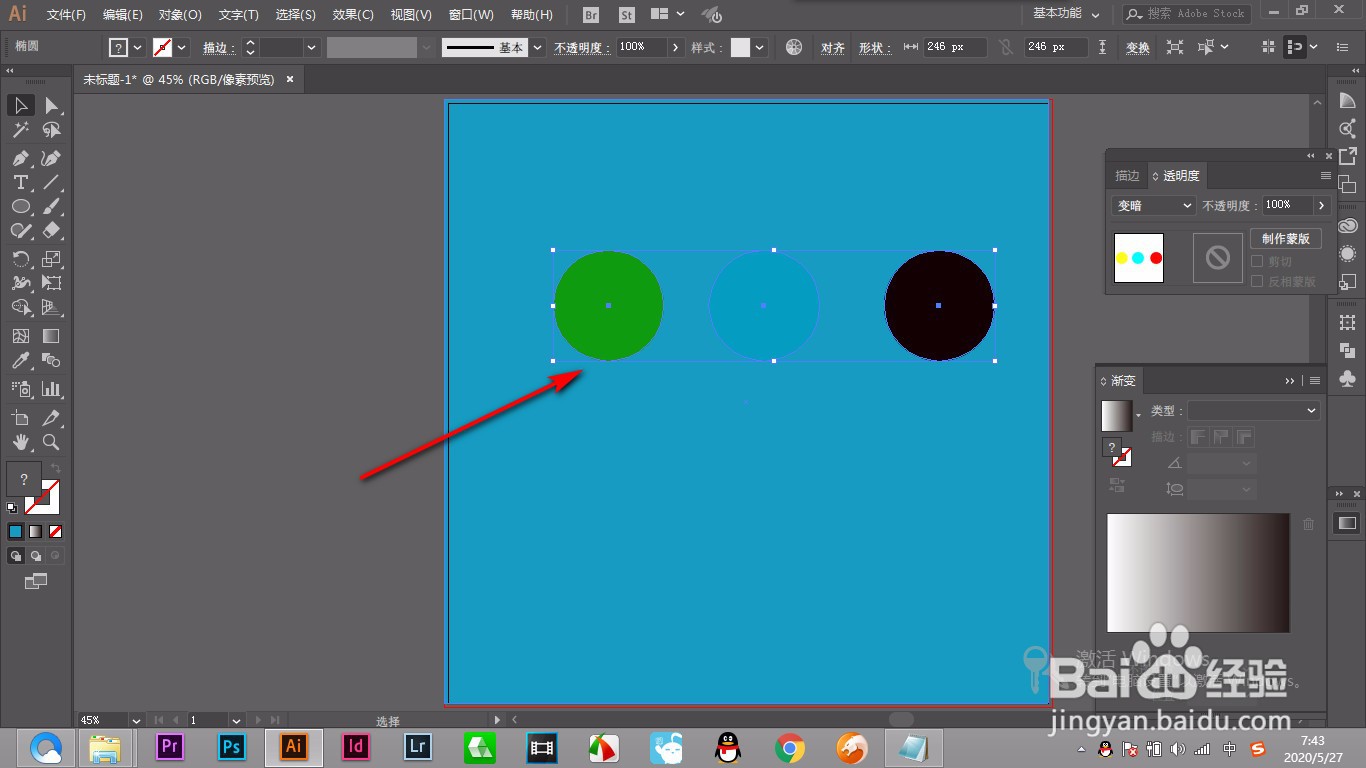Image resolution: width=1366 pixels, height=768 pixels.
Task: Reset to default fill and stroke
Action: (12, 508)
